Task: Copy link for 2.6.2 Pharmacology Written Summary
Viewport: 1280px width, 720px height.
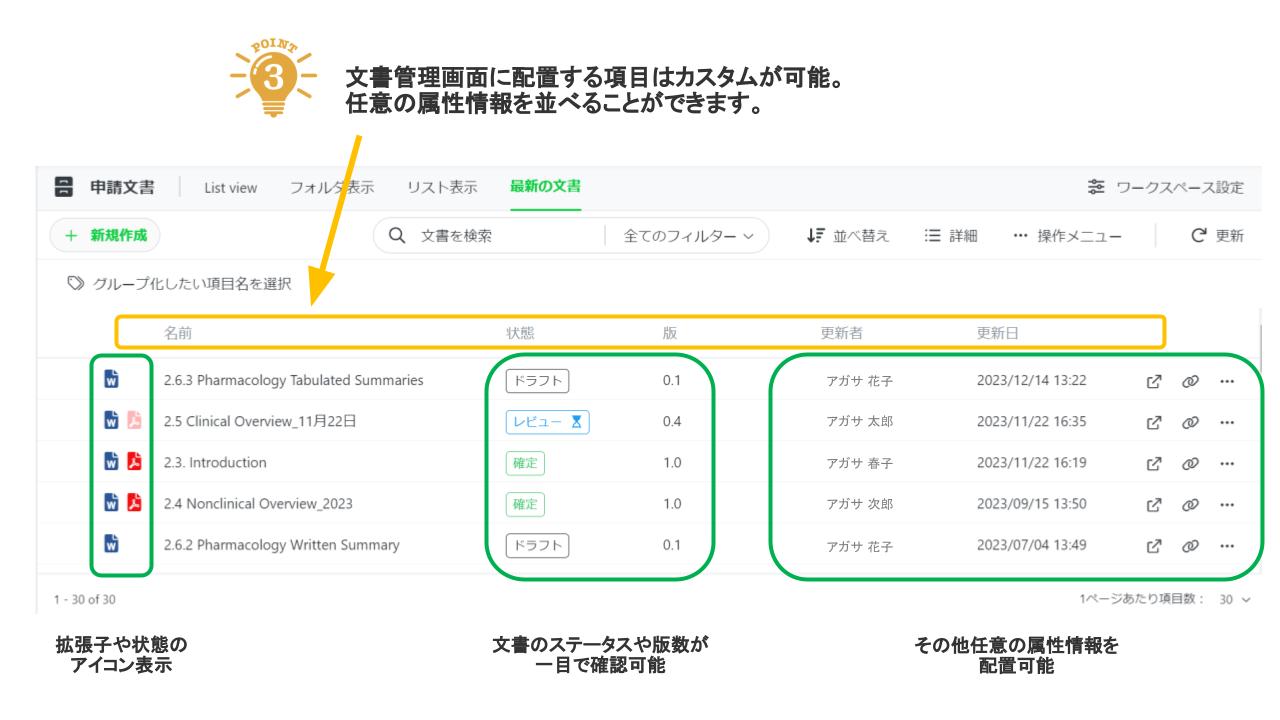Action: pyautogui.click(x=1192, y=546)
